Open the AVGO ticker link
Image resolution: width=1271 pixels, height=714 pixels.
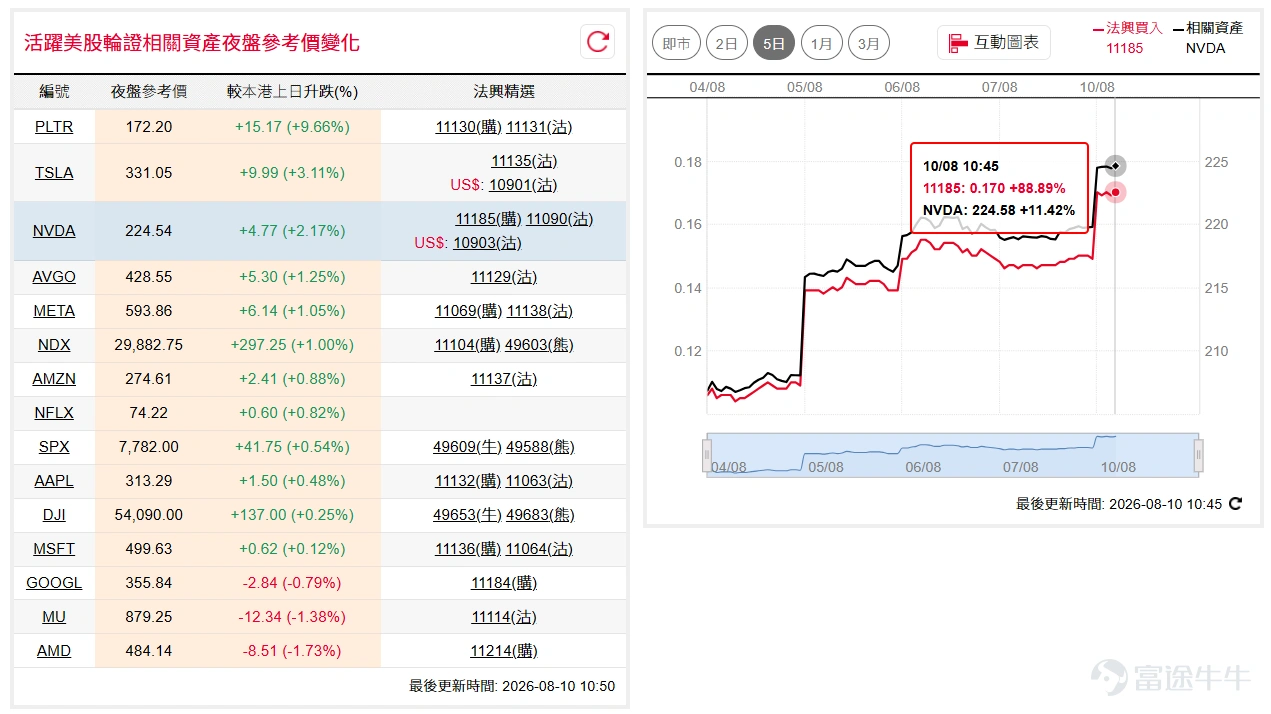point(54,277)
